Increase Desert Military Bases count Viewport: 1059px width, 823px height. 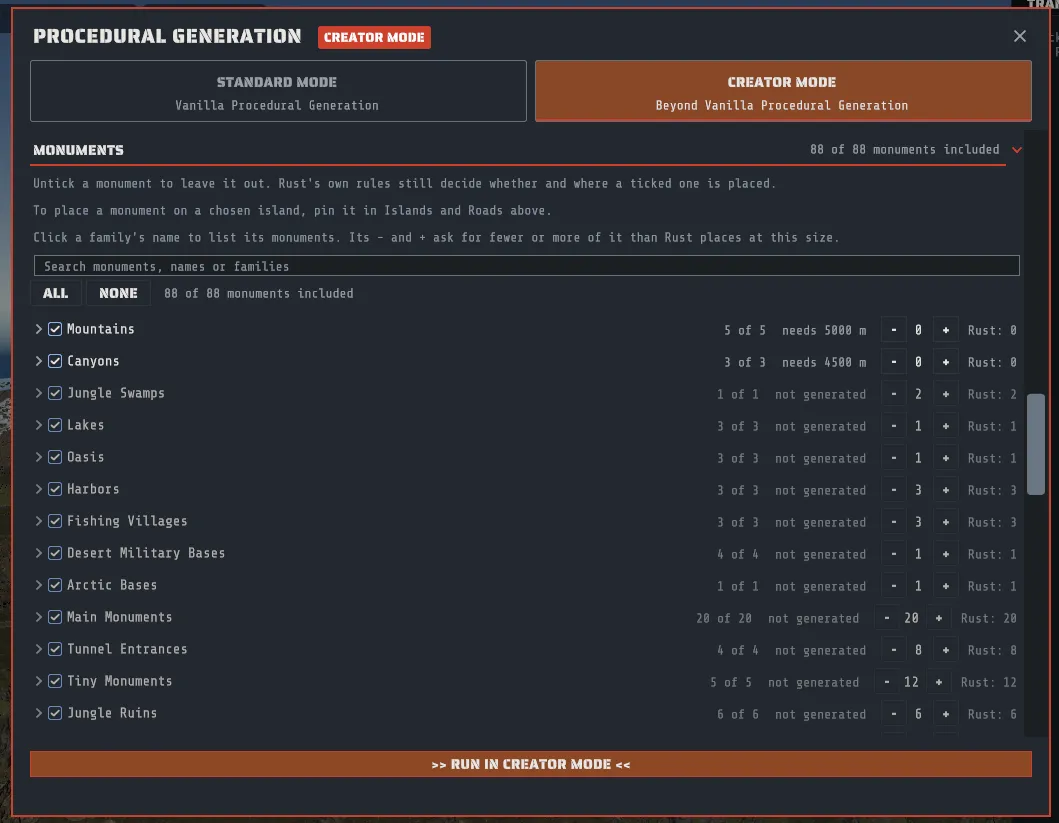click(946, 554)
